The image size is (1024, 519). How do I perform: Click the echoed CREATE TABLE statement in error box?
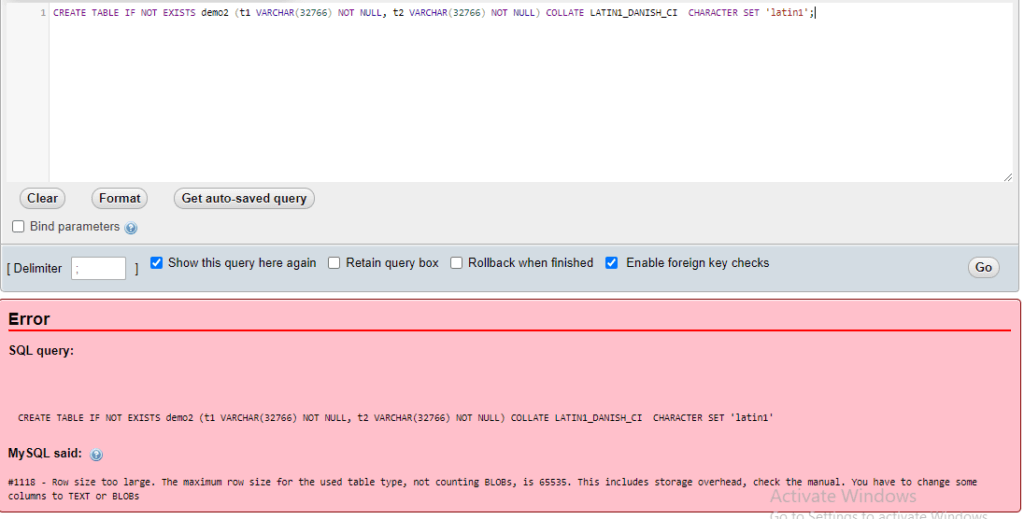(x=395, y=417)
